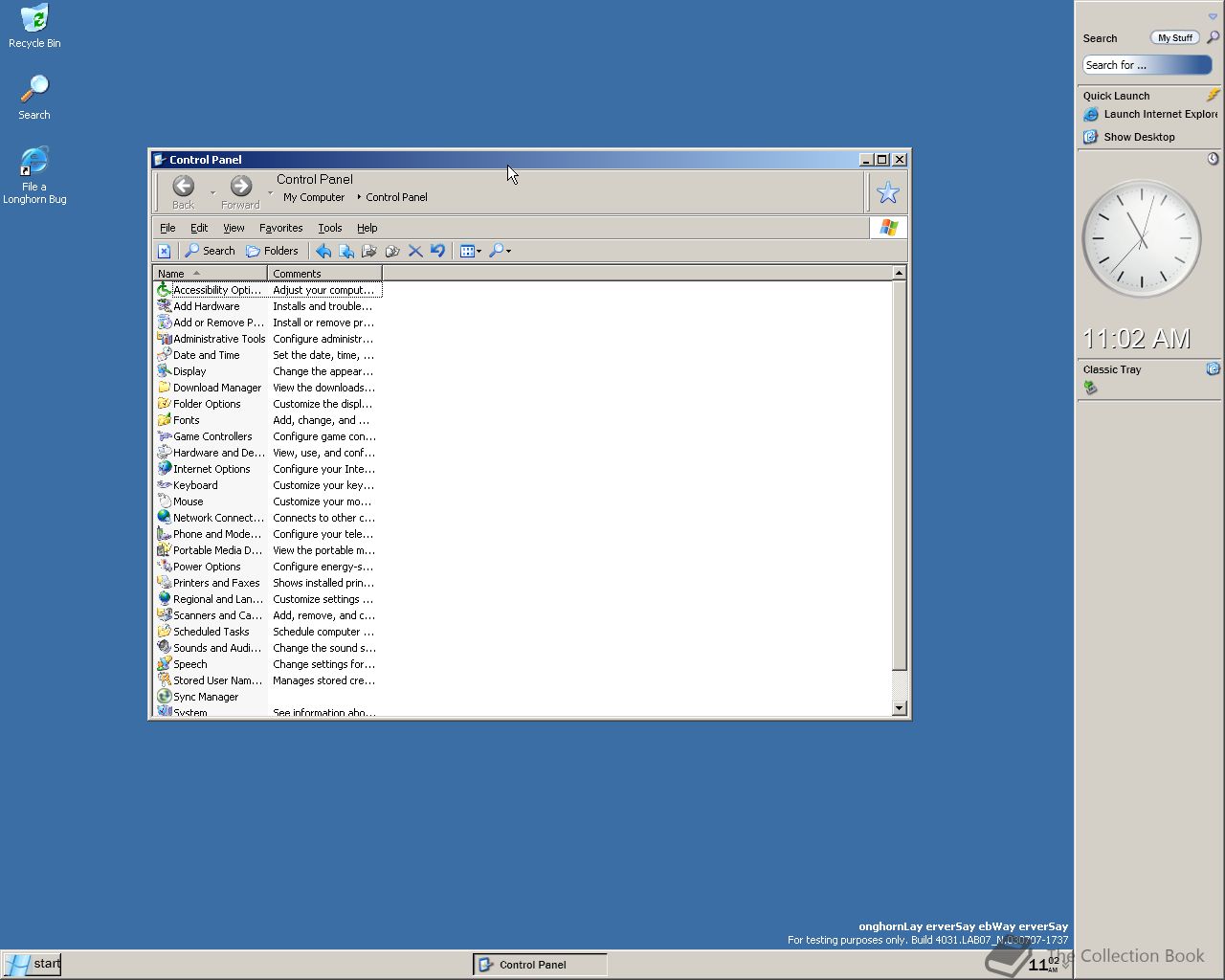Select the Administrative Tools row
Screen dimensions: 1225x980
tap(268, 339)
